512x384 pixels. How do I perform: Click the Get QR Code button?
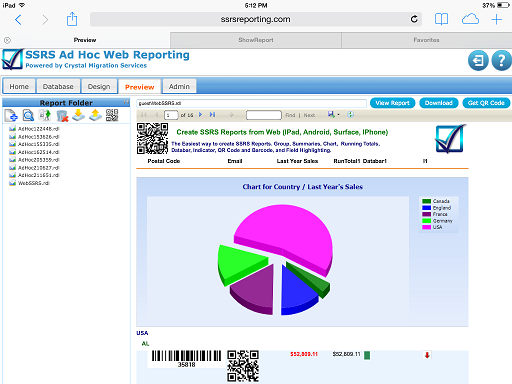click(486, 103)
